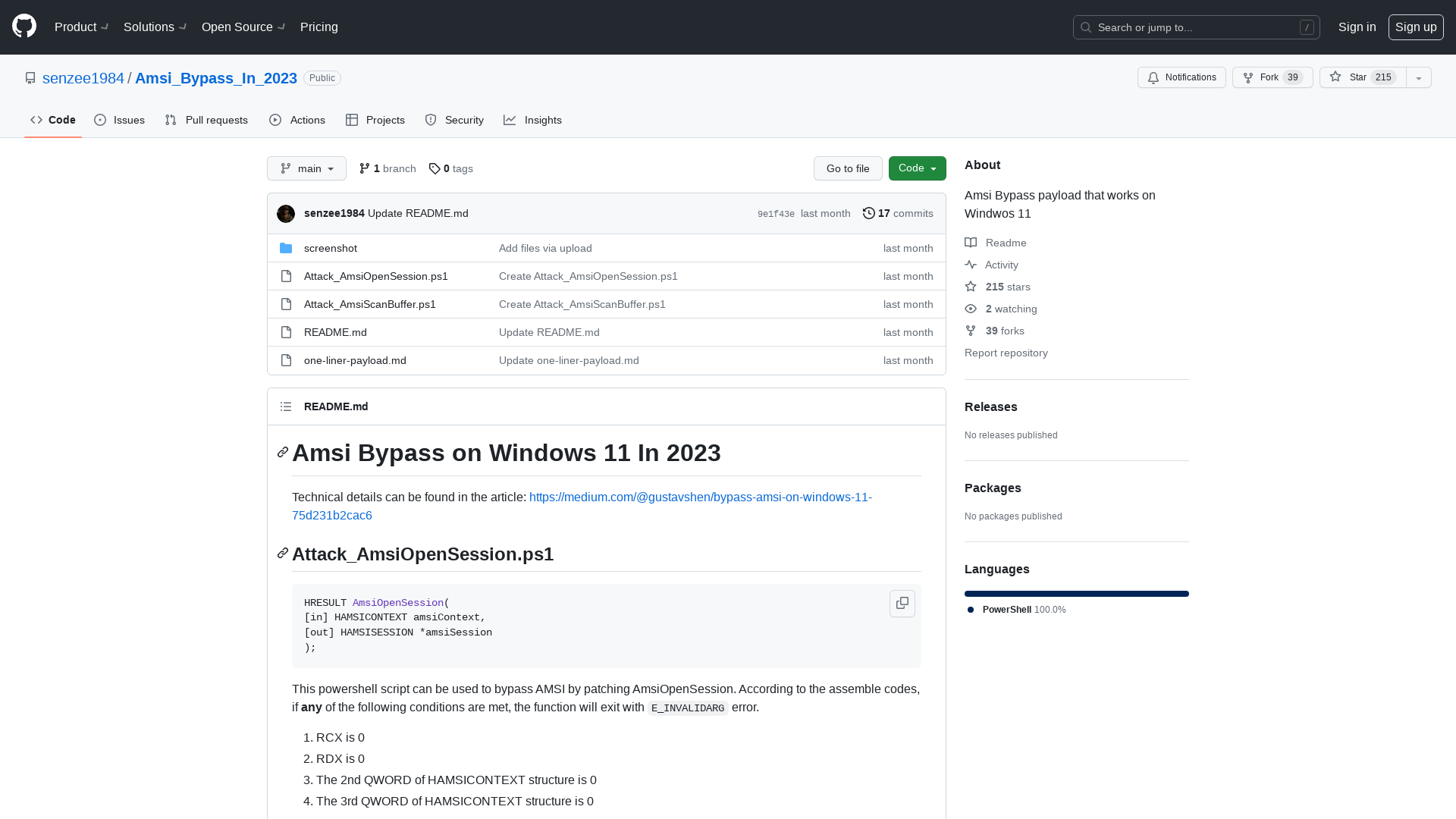Open the GitHub home logo
1456x819 pixels.
24,27
